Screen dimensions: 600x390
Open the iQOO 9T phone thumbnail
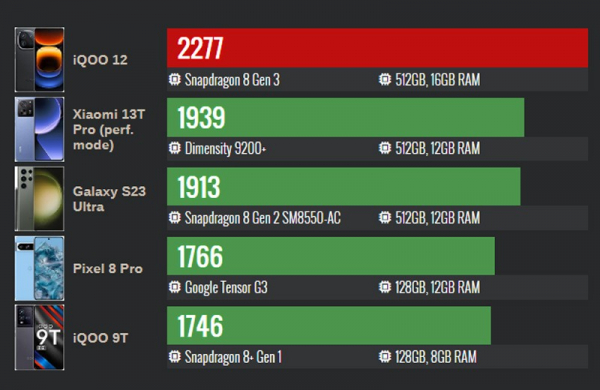point(39,337)
